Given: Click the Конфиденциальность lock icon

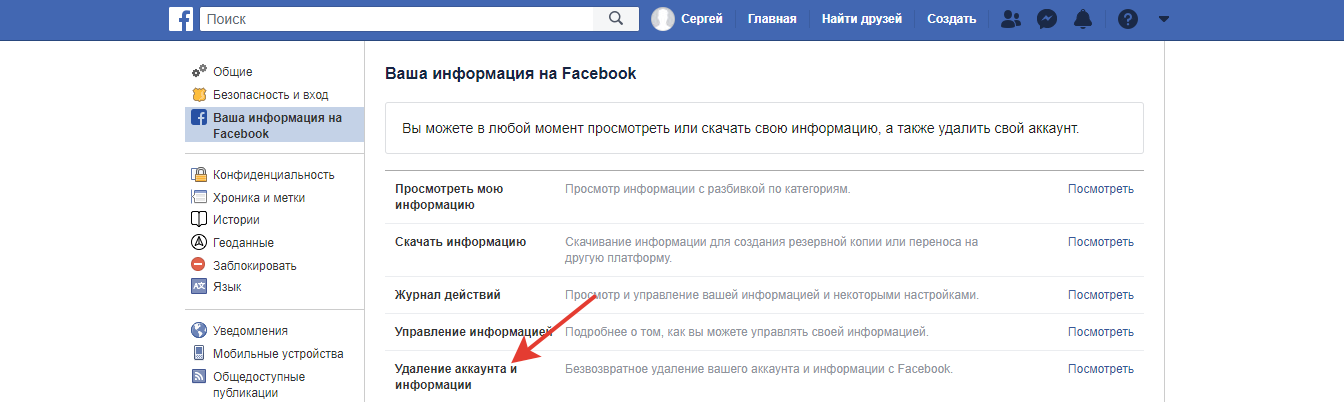Looking at the screenshot, I should point(198,175).
